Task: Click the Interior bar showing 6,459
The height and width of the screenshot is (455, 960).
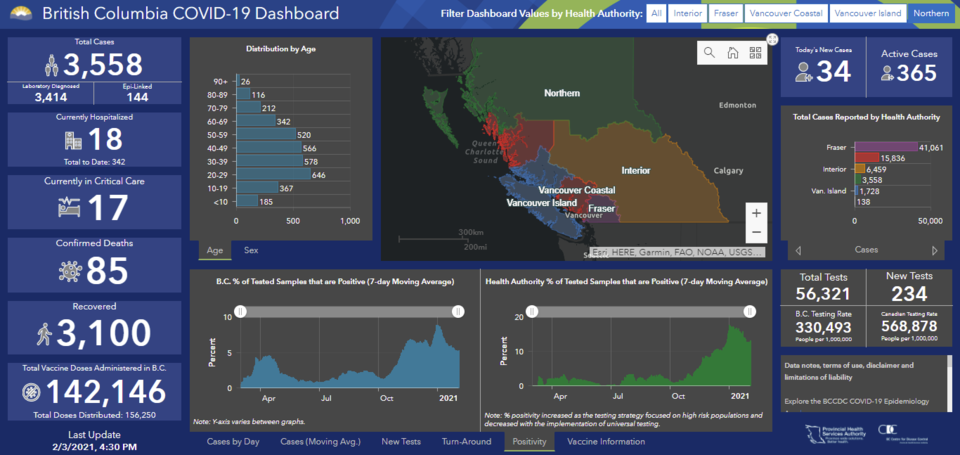Action: [x=860, y=169]
